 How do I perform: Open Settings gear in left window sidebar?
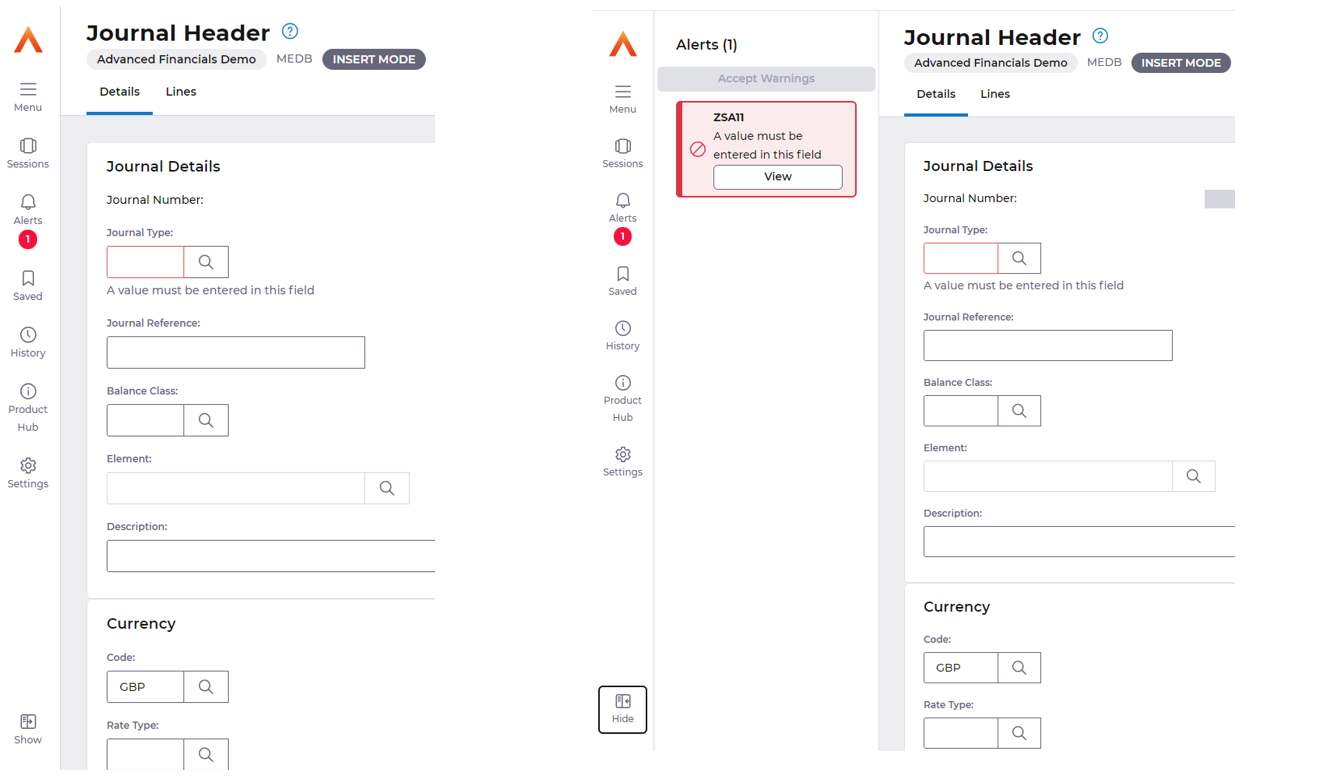[28, 473]
